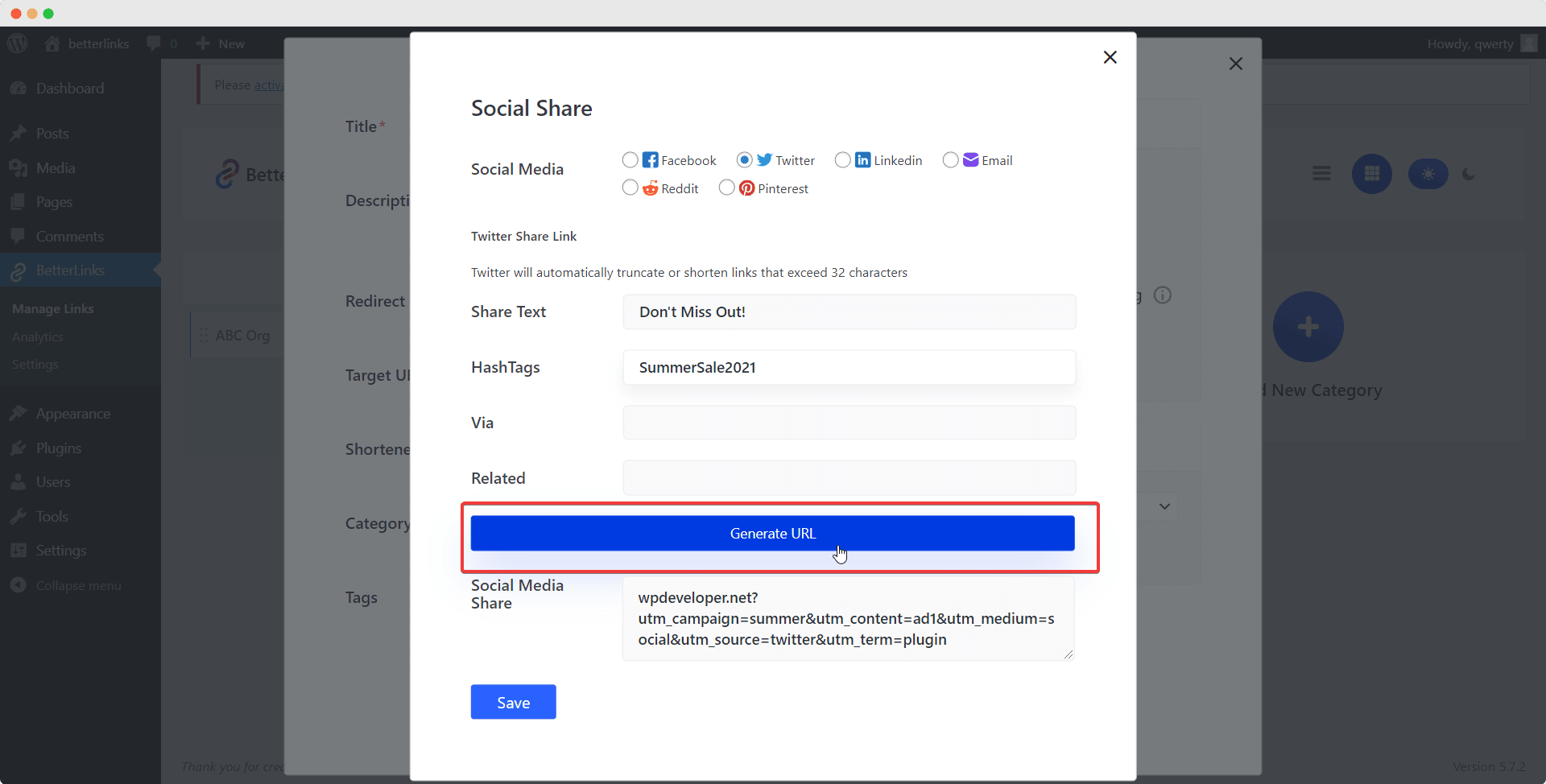This screenshot has width=1546, height=784.
Task: Click the info tooltip icon near Category
Action: (1163, 295)
